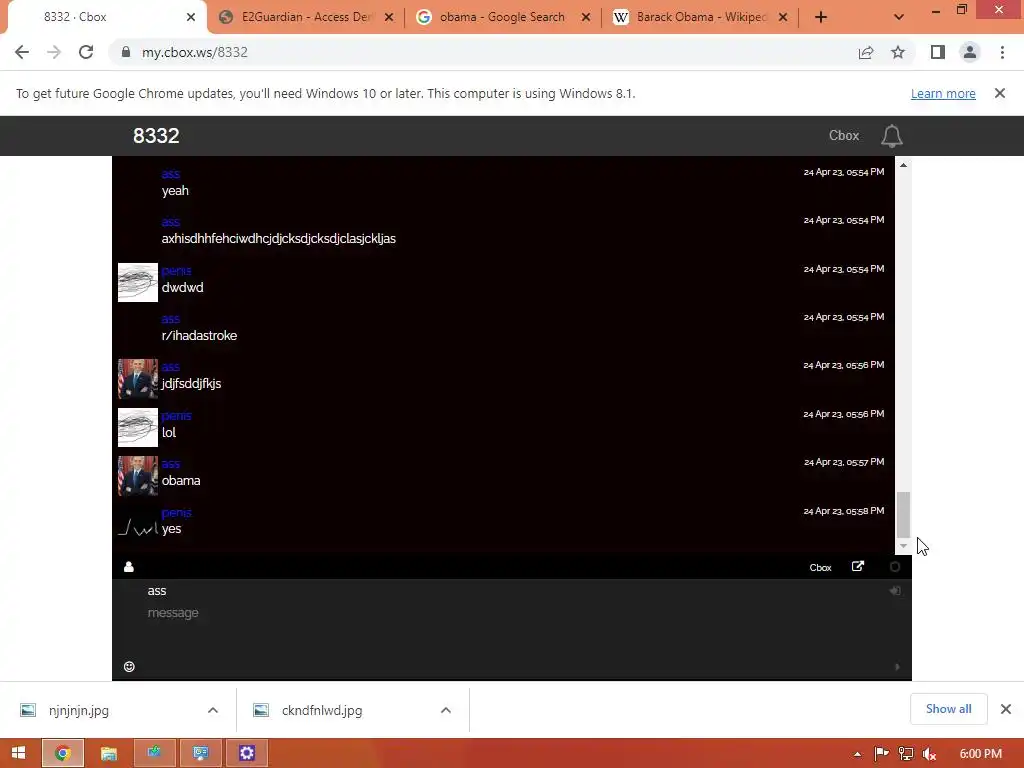Click username above the lol message
The image size is (1024, 768).
click(x=176, y=415)
